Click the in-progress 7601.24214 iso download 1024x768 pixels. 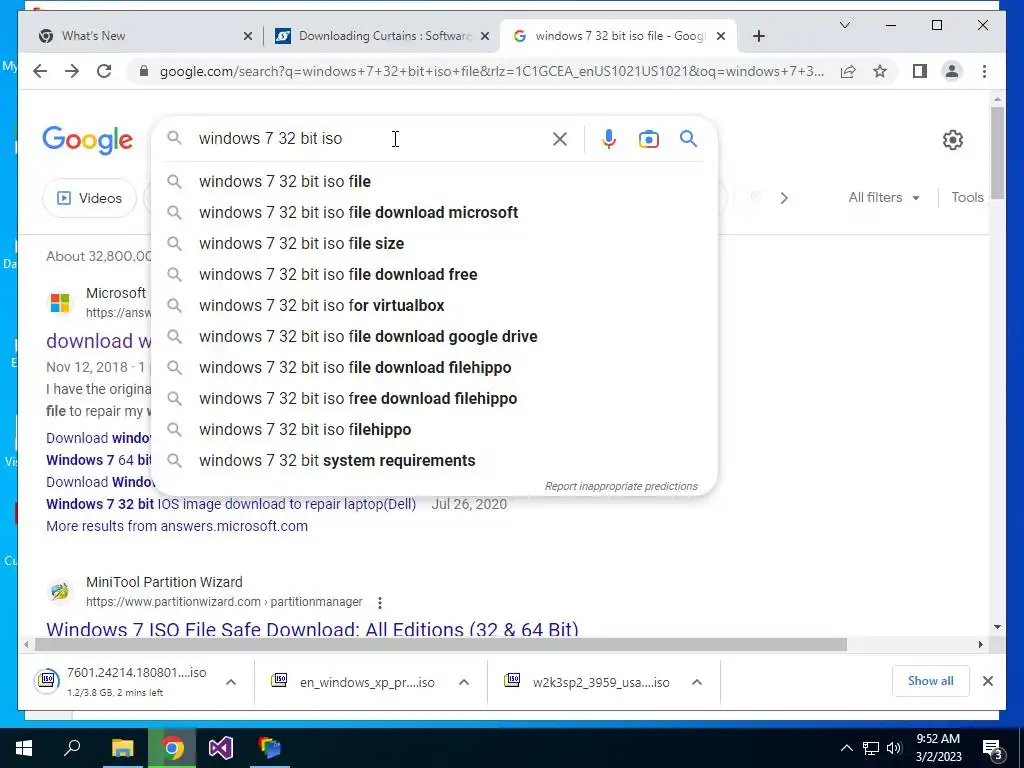[121, 682]
